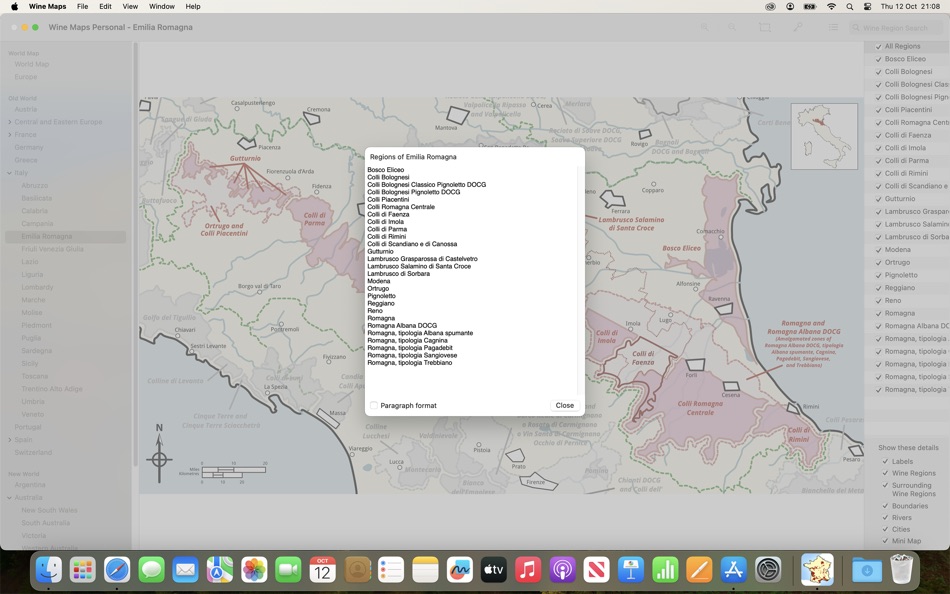Toggle the Bosco Eliceo region checkbox
This screenshot has width=950, height=594.
[x=879, y=59]
